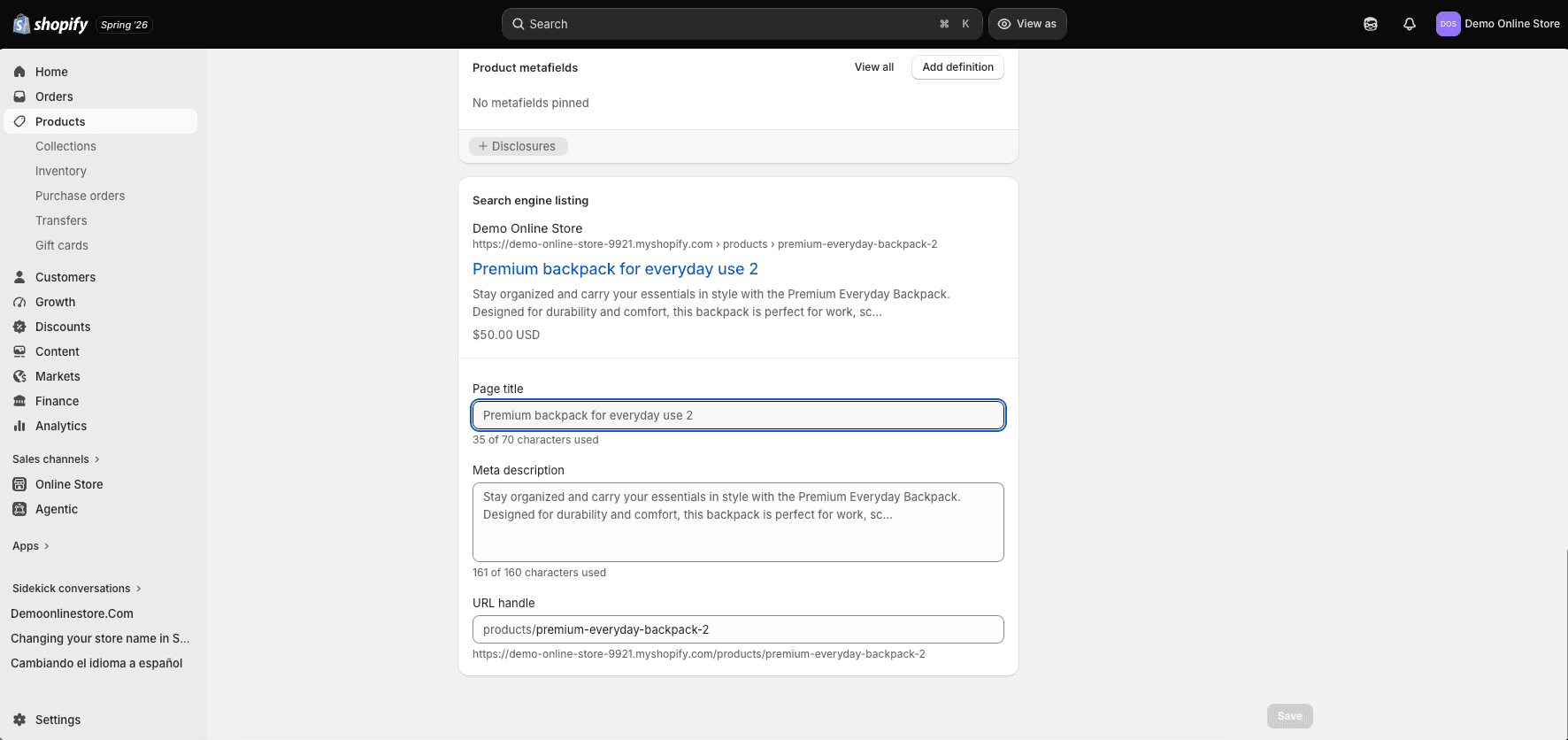This screenshot has height=740, width=1568.
Task: Expand the Sales channels section
Action: point(57,459)
